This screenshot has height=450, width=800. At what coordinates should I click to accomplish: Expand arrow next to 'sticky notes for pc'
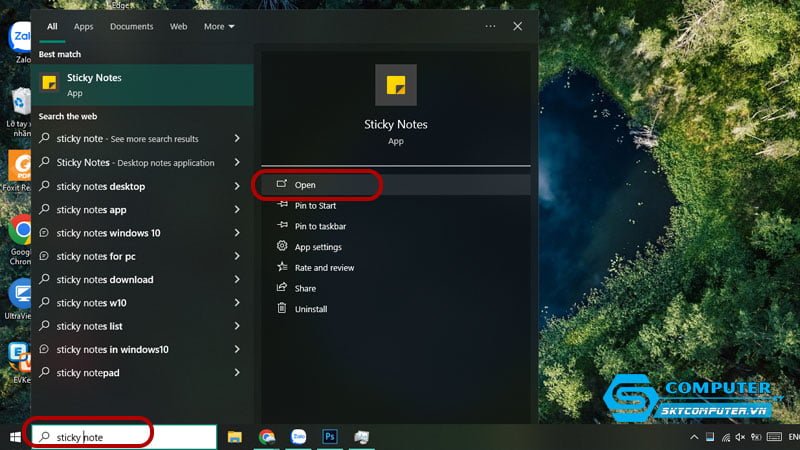[x=237, y=256]
